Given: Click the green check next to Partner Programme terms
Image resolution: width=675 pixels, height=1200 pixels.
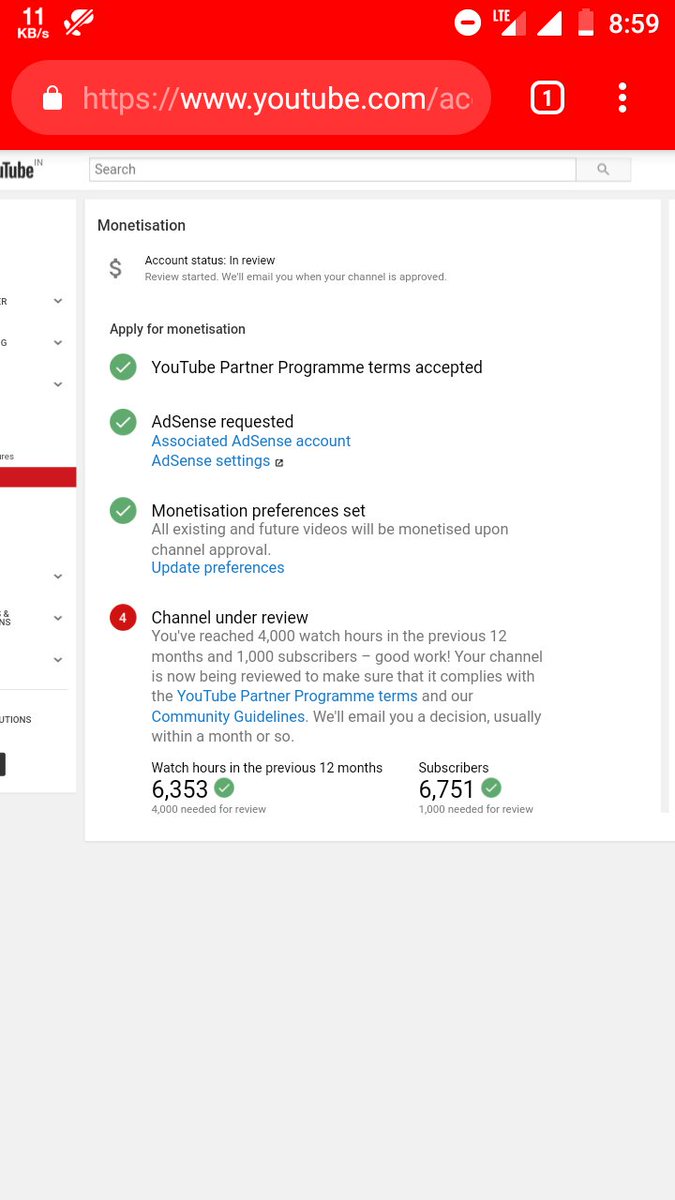Looking at the screenshot, I should pyautogui.click(x=123, y=367).
